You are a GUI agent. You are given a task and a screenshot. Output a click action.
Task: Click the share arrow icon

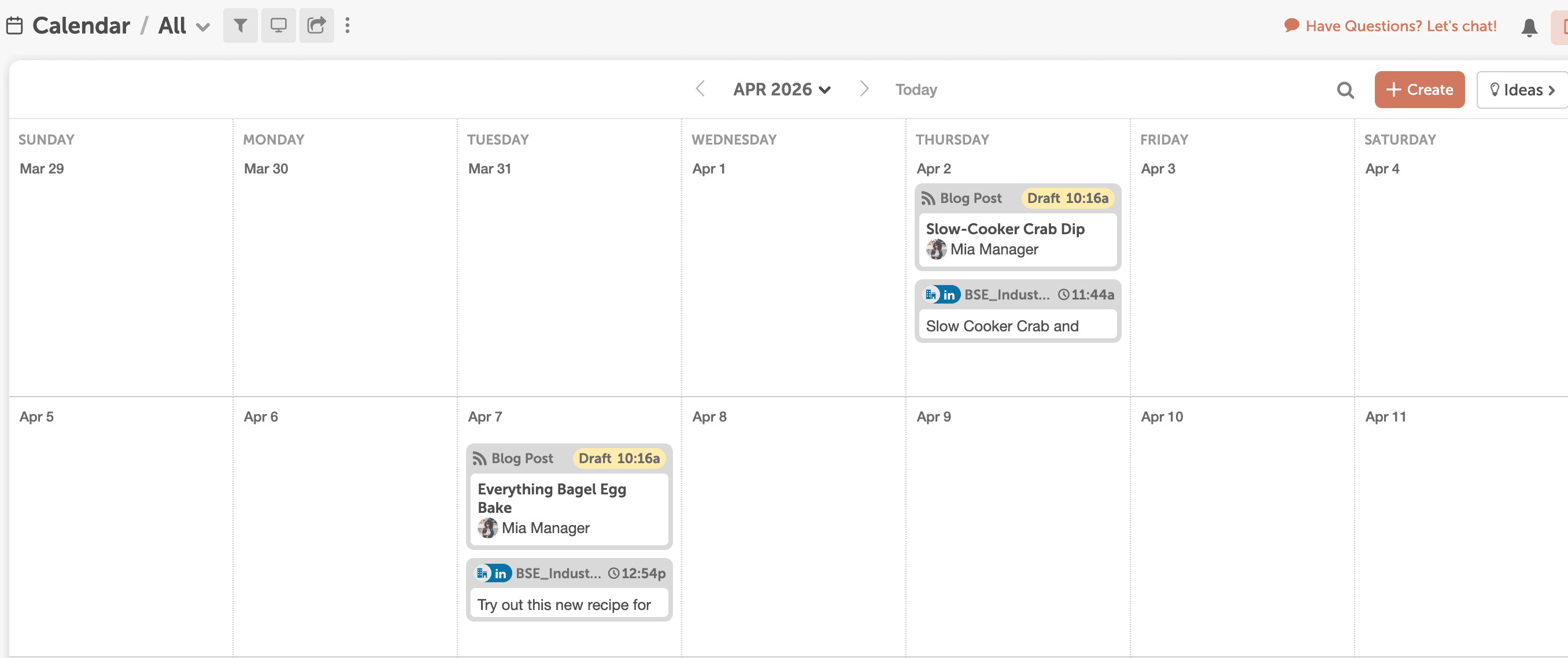click(316, 25)
